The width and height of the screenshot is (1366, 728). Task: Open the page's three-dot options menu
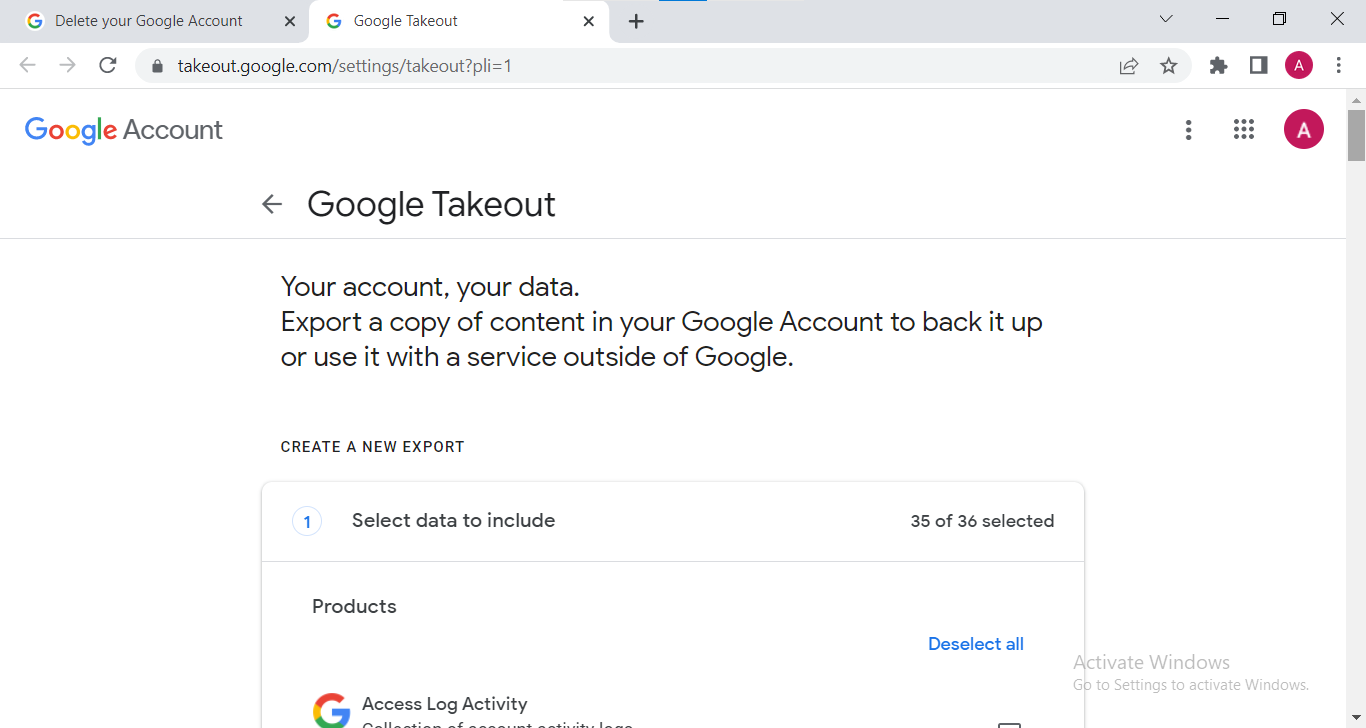[1188, 130]
